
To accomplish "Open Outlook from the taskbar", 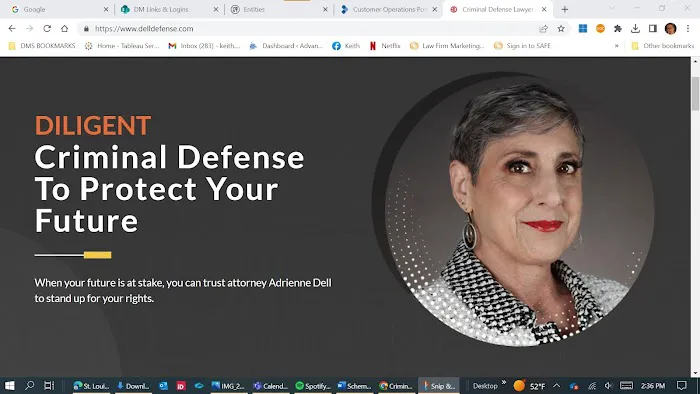I will 163,386.
